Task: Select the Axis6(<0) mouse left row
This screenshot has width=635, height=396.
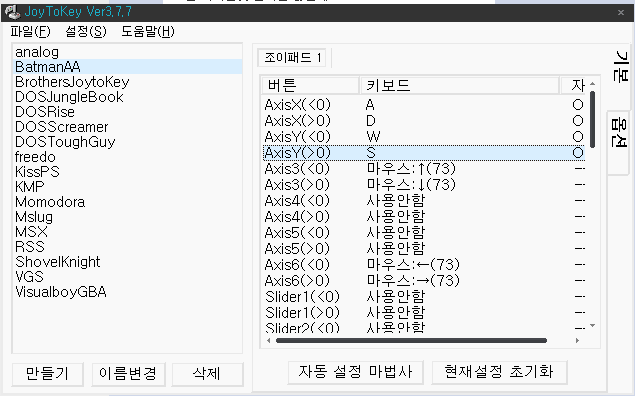Action: coord(424,264)
